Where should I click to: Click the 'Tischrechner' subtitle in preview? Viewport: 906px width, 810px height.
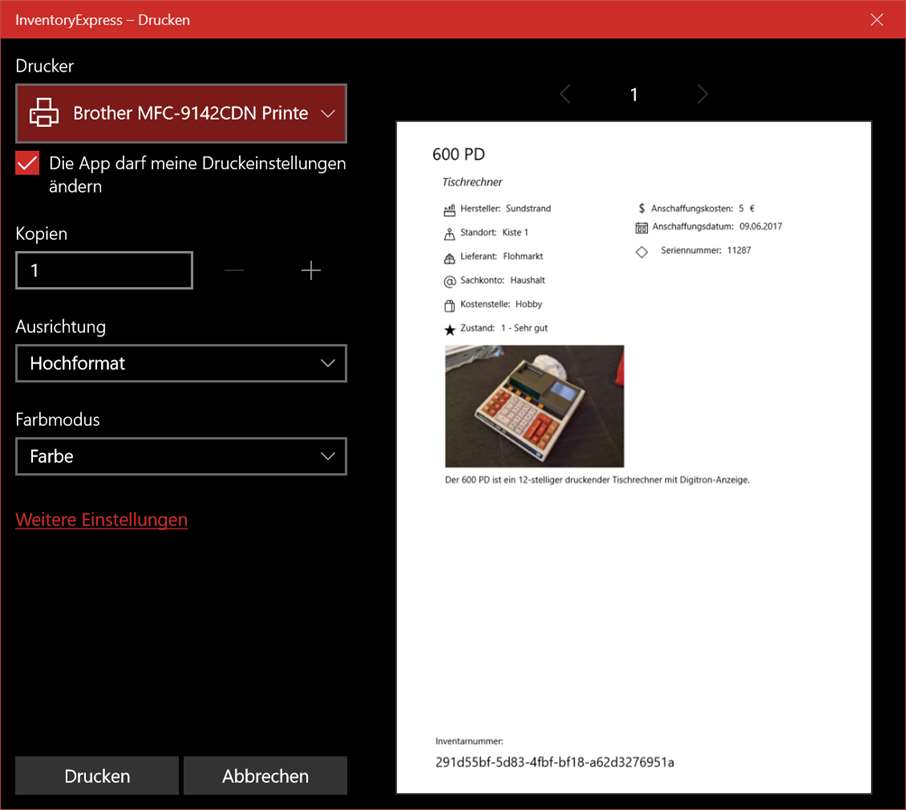(472, 182)
